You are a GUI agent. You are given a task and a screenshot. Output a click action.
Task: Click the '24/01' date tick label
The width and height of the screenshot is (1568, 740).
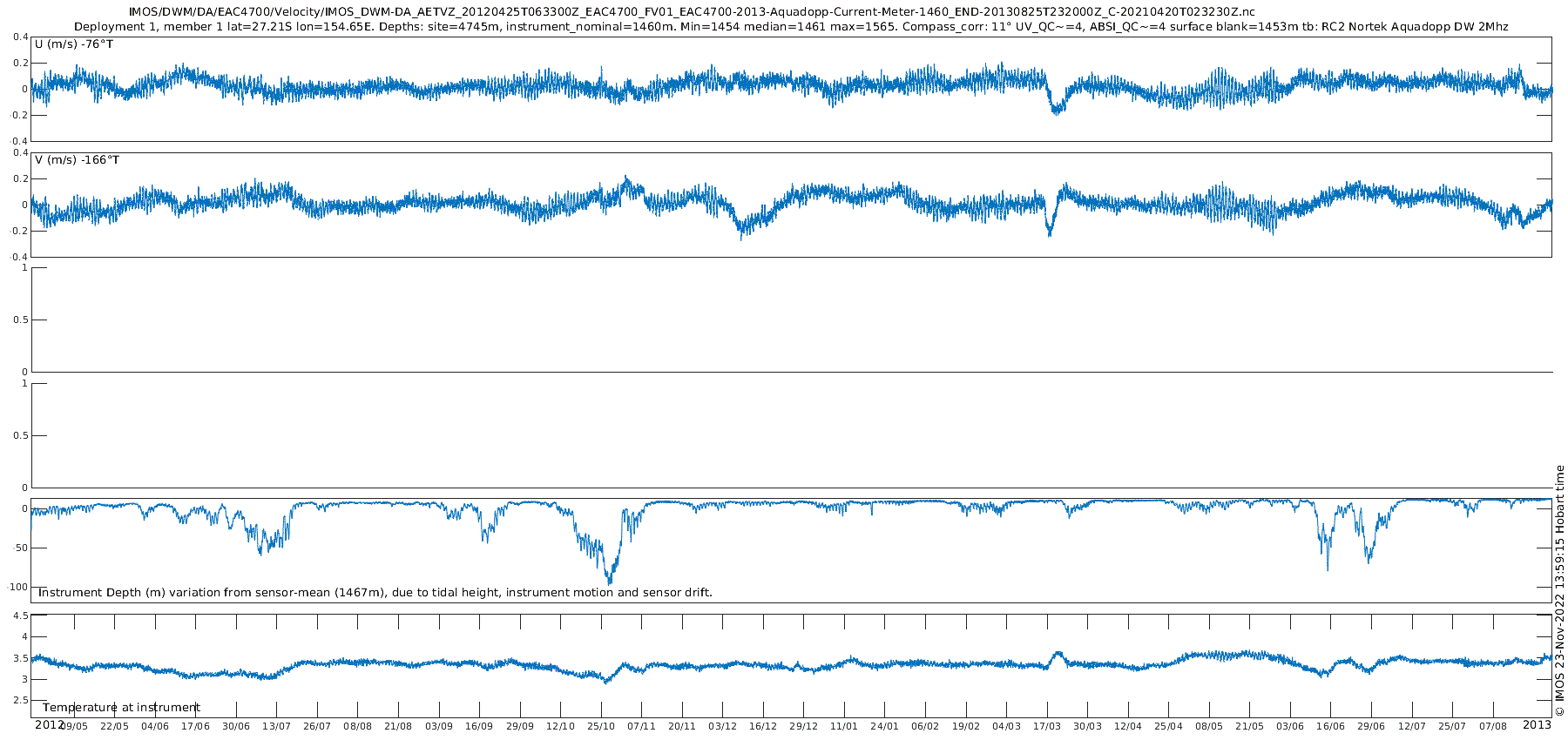point(884,726)
